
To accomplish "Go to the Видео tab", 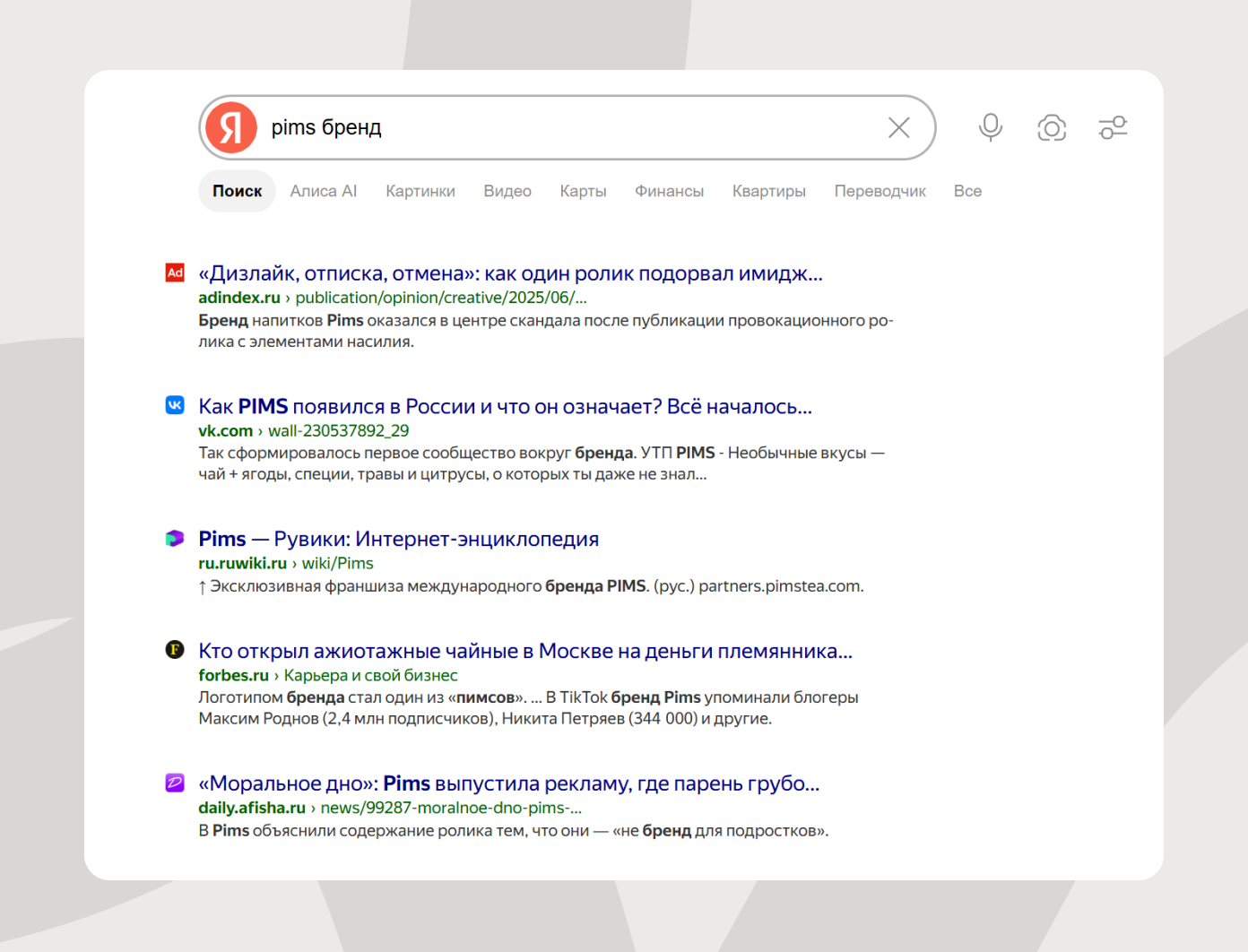I will (x=507, y=191).
